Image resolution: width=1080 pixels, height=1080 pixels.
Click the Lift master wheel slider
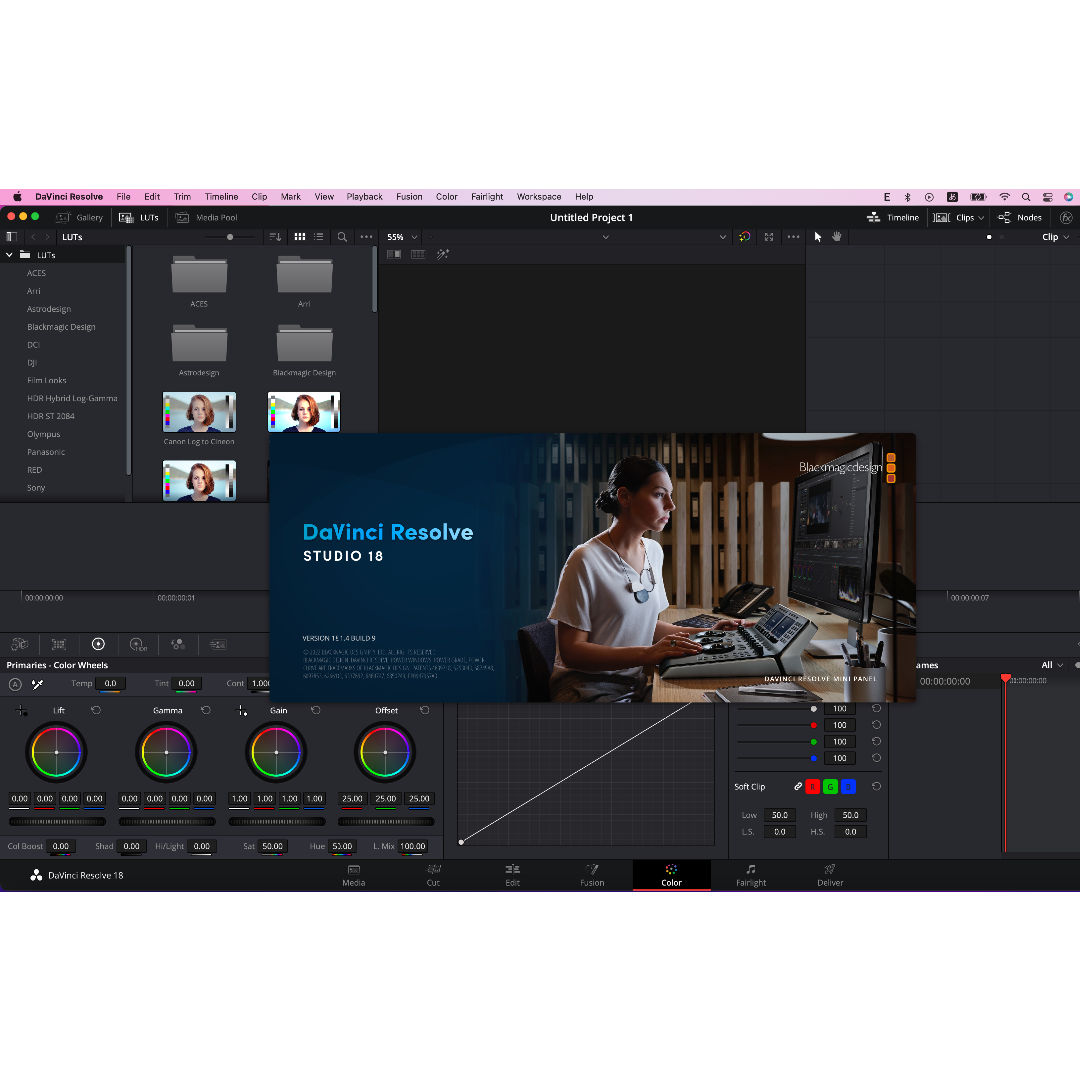[57, 822]
